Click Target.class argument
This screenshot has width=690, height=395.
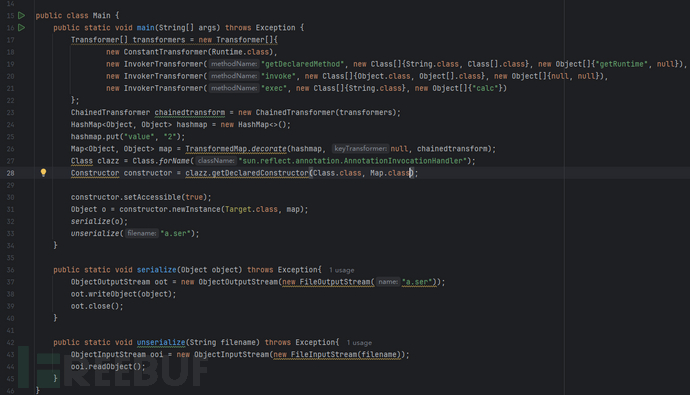(251, 209)
